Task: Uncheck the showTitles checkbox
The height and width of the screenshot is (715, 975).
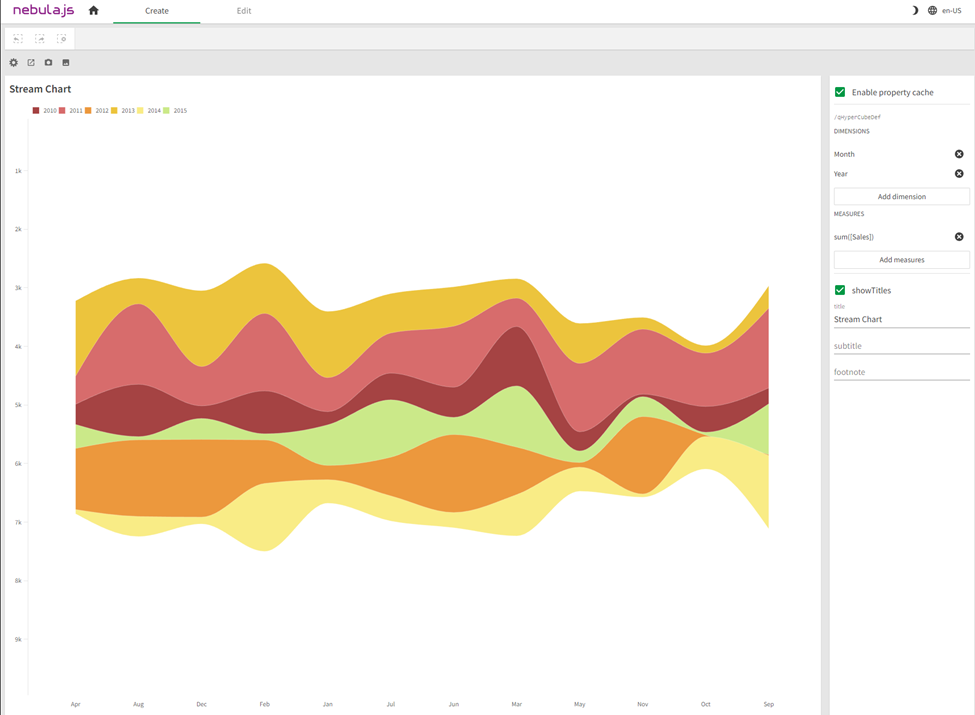Action: 840,290
